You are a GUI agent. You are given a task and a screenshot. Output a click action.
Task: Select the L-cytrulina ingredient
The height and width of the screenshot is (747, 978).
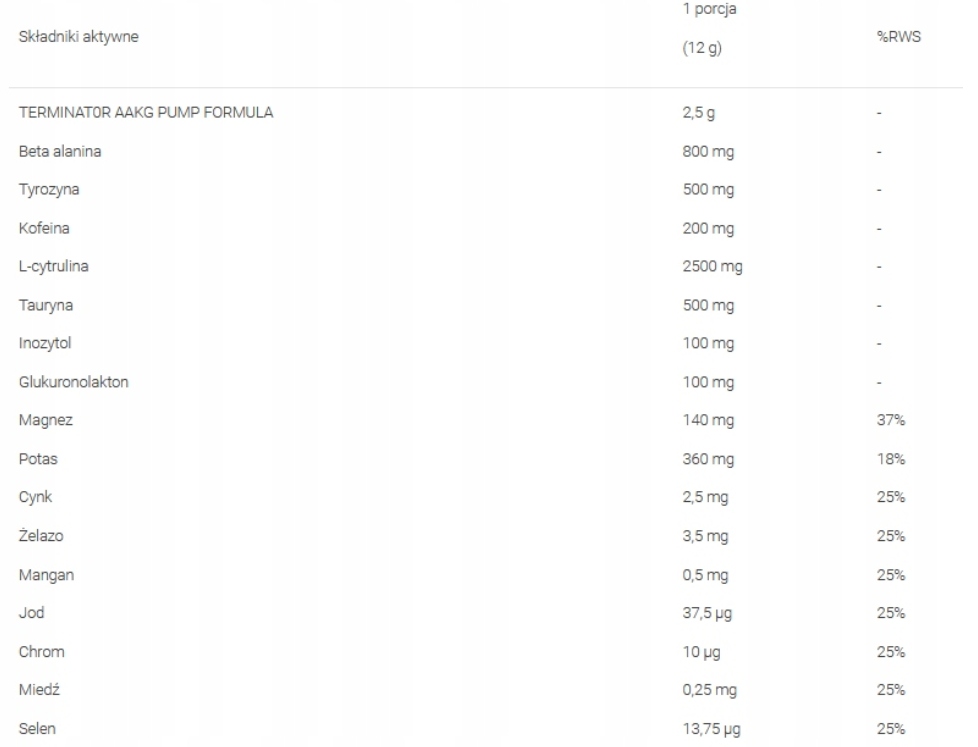[x=53, y=267]
